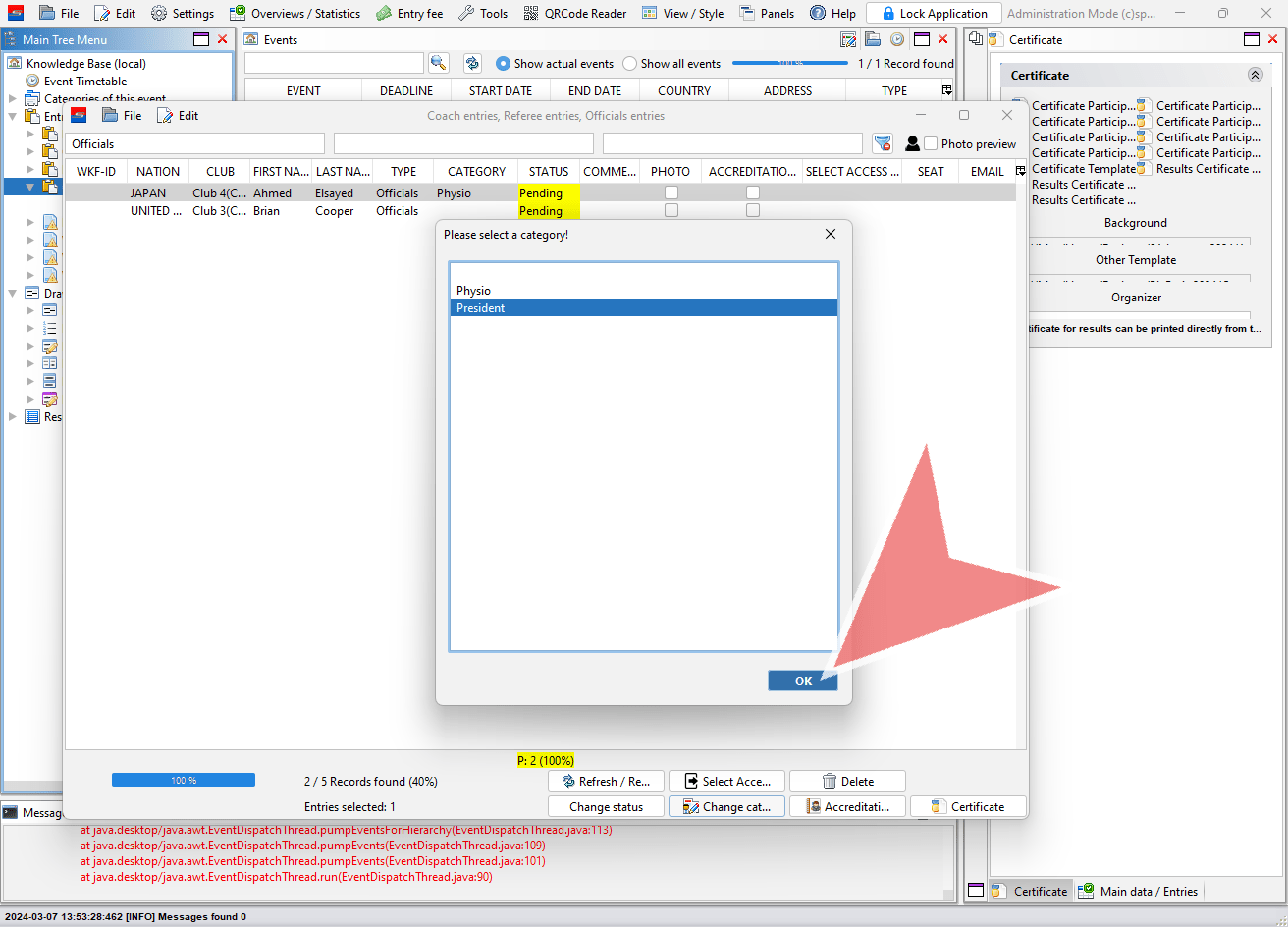Open the entries table column selector

click(x=1020, y=171)
